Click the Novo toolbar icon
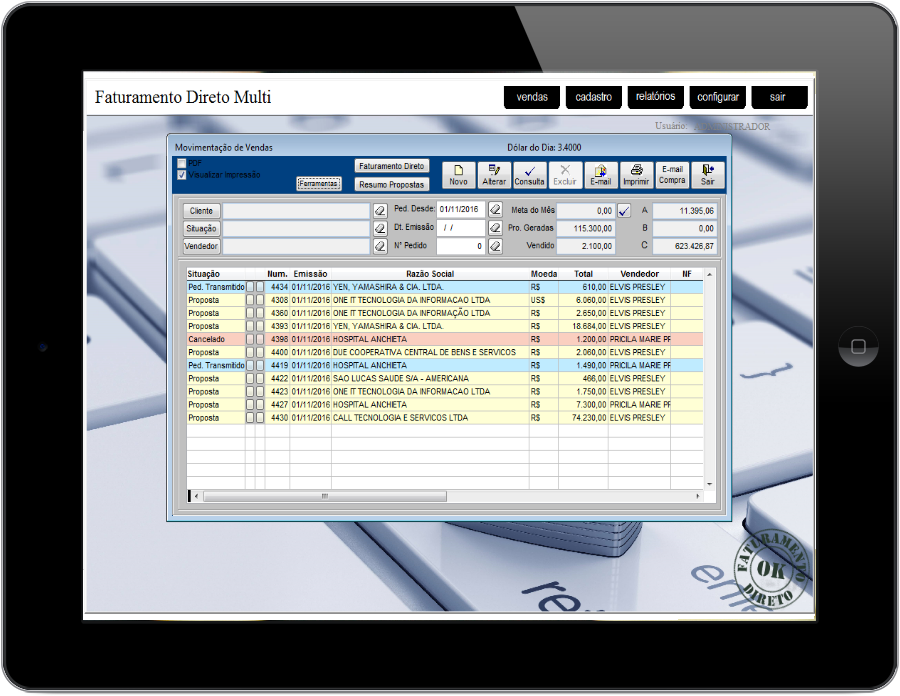Viewport: 900px width, 696px height. (458, 175)
